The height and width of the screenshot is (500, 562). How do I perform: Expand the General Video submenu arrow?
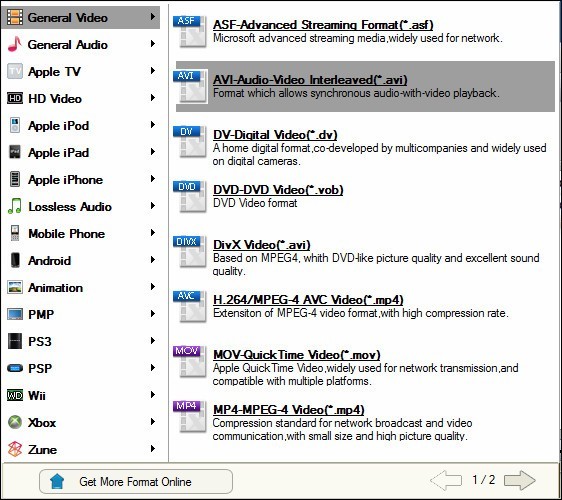[x=153, y=17]
